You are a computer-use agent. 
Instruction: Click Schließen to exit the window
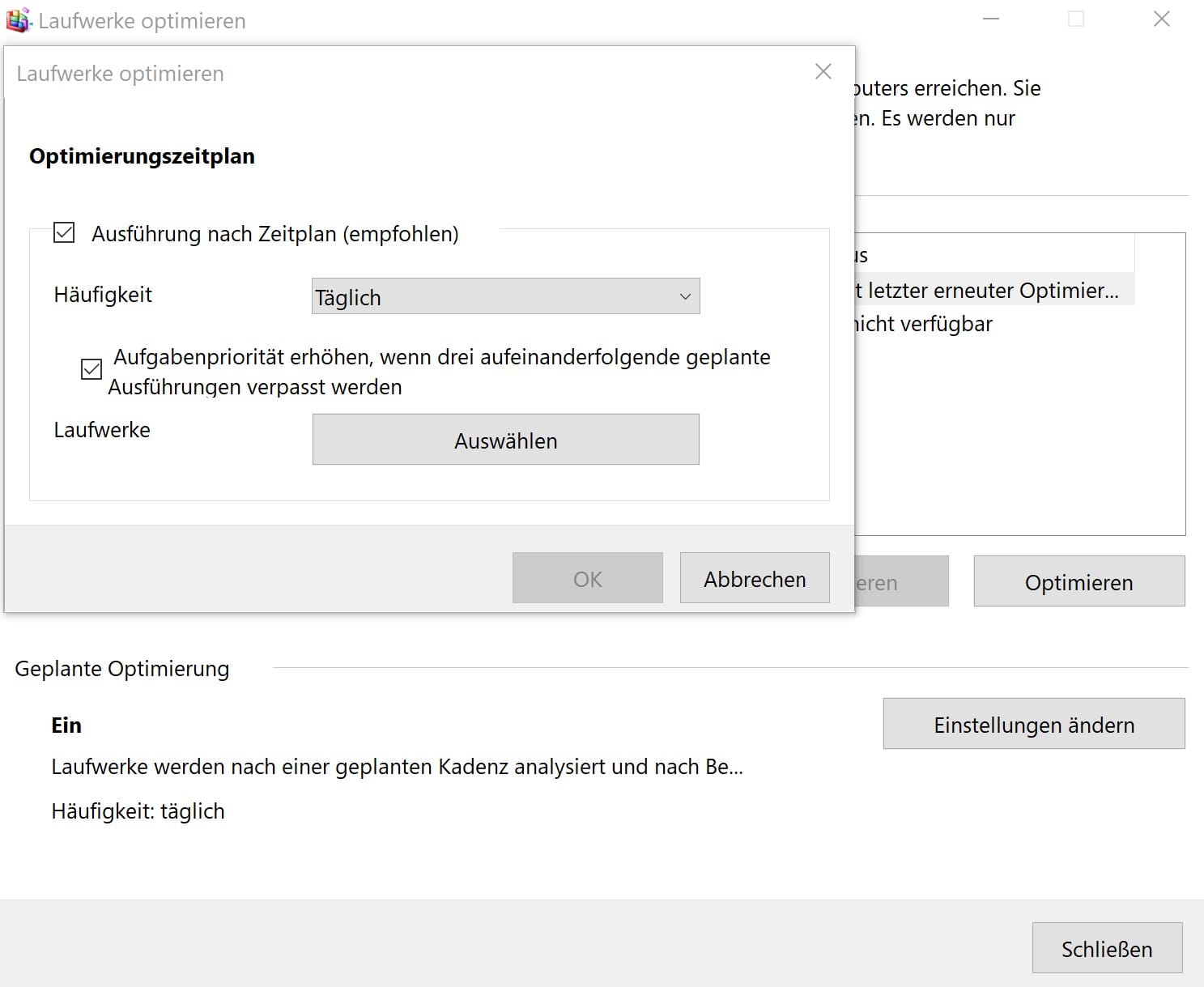(x=1108, y=948)
